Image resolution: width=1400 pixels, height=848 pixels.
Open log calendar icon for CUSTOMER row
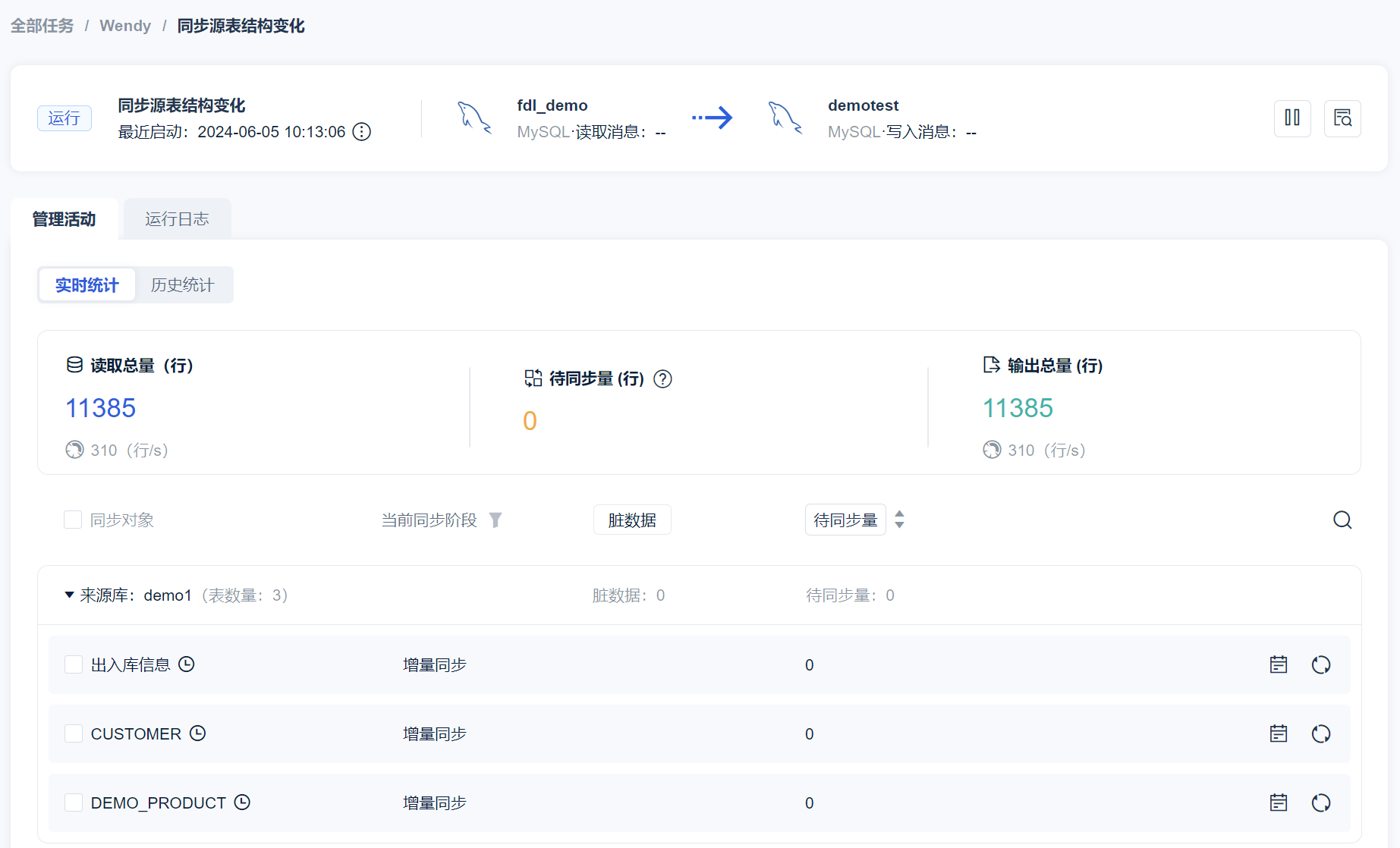(1279, 734)
